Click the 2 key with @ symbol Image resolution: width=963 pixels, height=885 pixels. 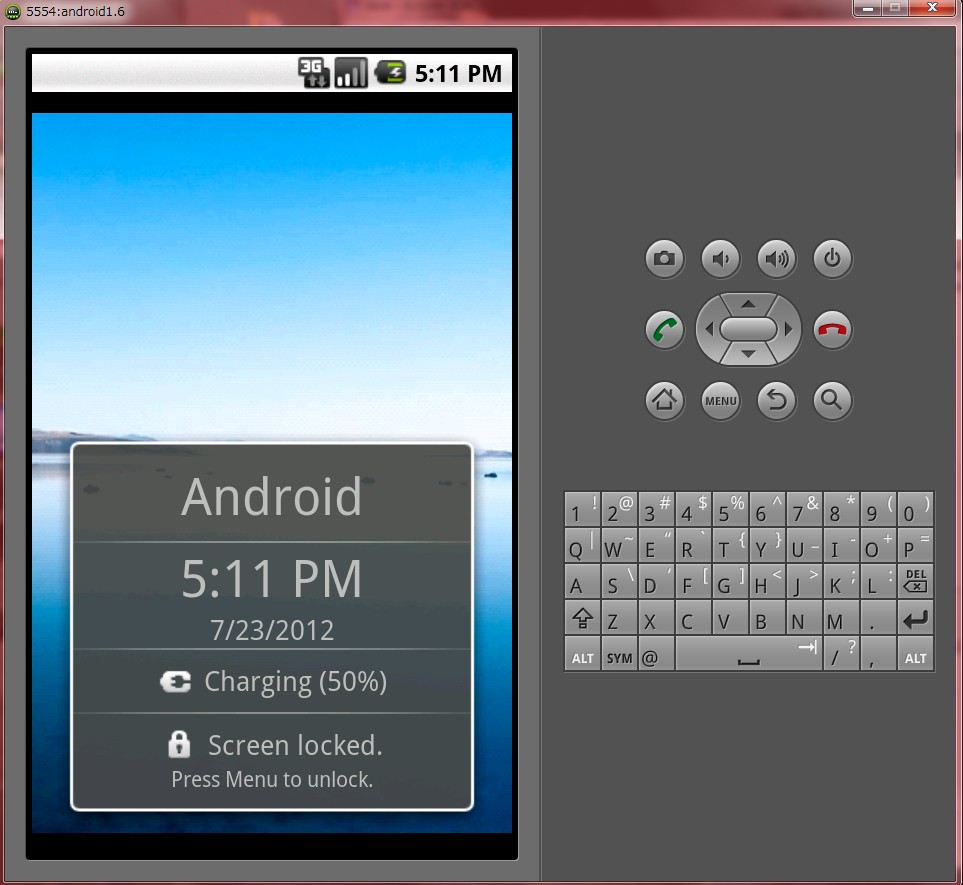(x=619, y=509)
